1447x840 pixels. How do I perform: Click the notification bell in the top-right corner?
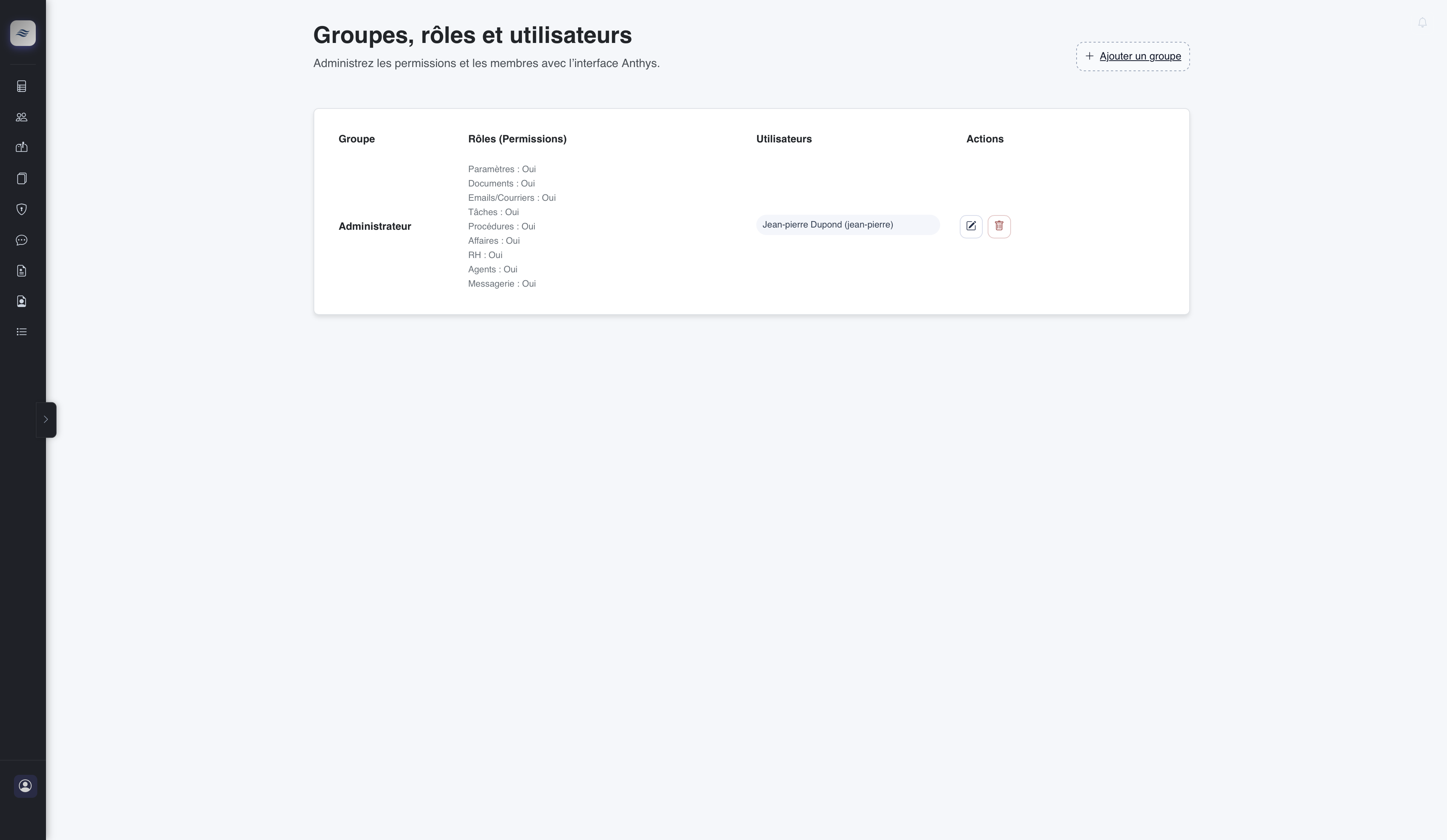point(1423,23)
